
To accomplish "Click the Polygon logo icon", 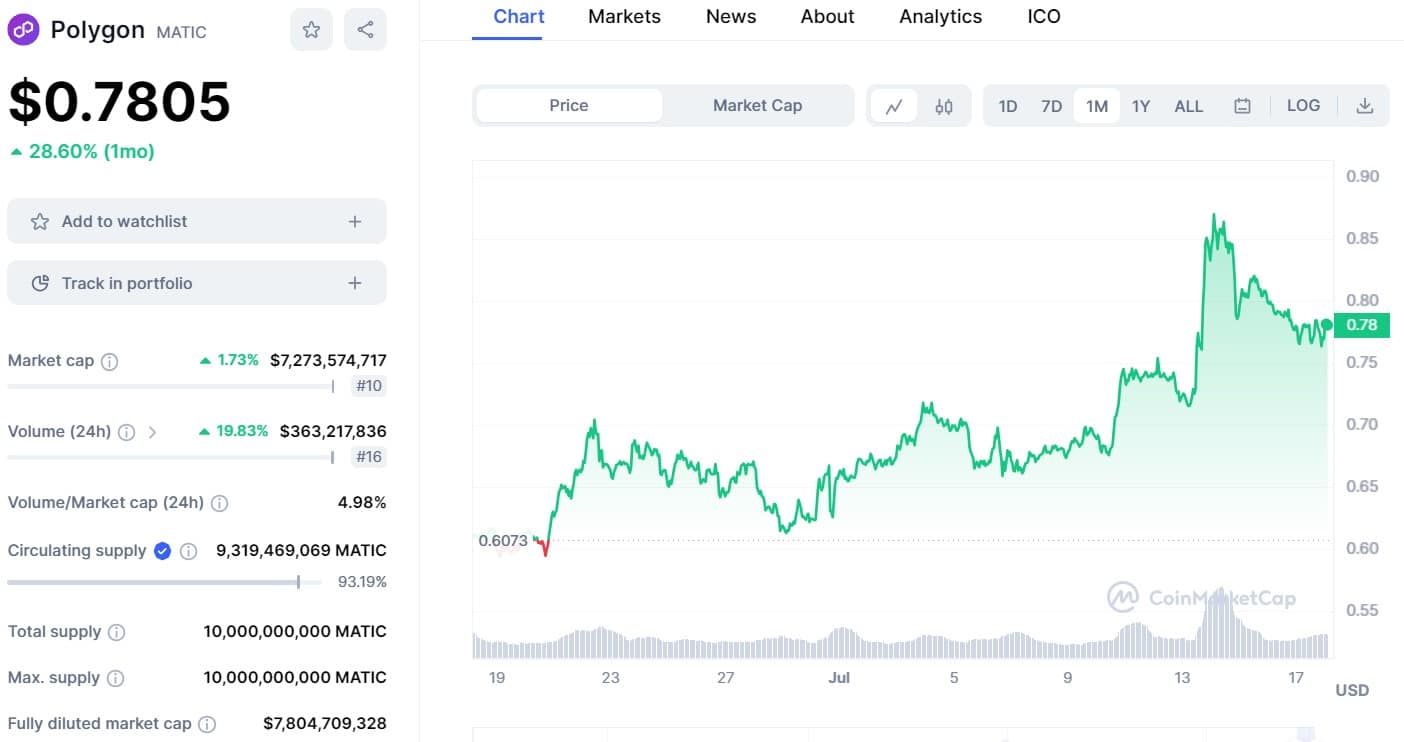I will 23,29.
